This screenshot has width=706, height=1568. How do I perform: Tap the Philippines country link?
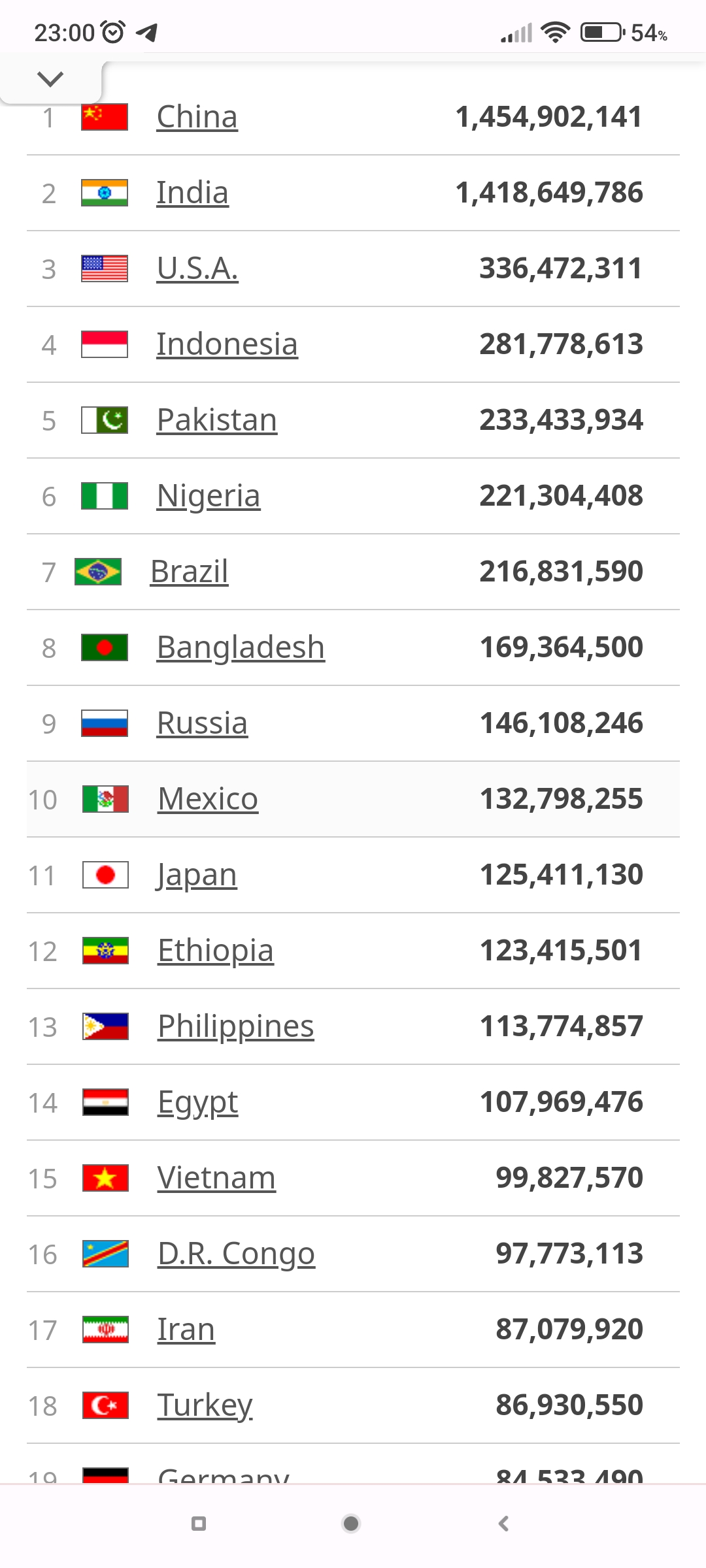235,1026
